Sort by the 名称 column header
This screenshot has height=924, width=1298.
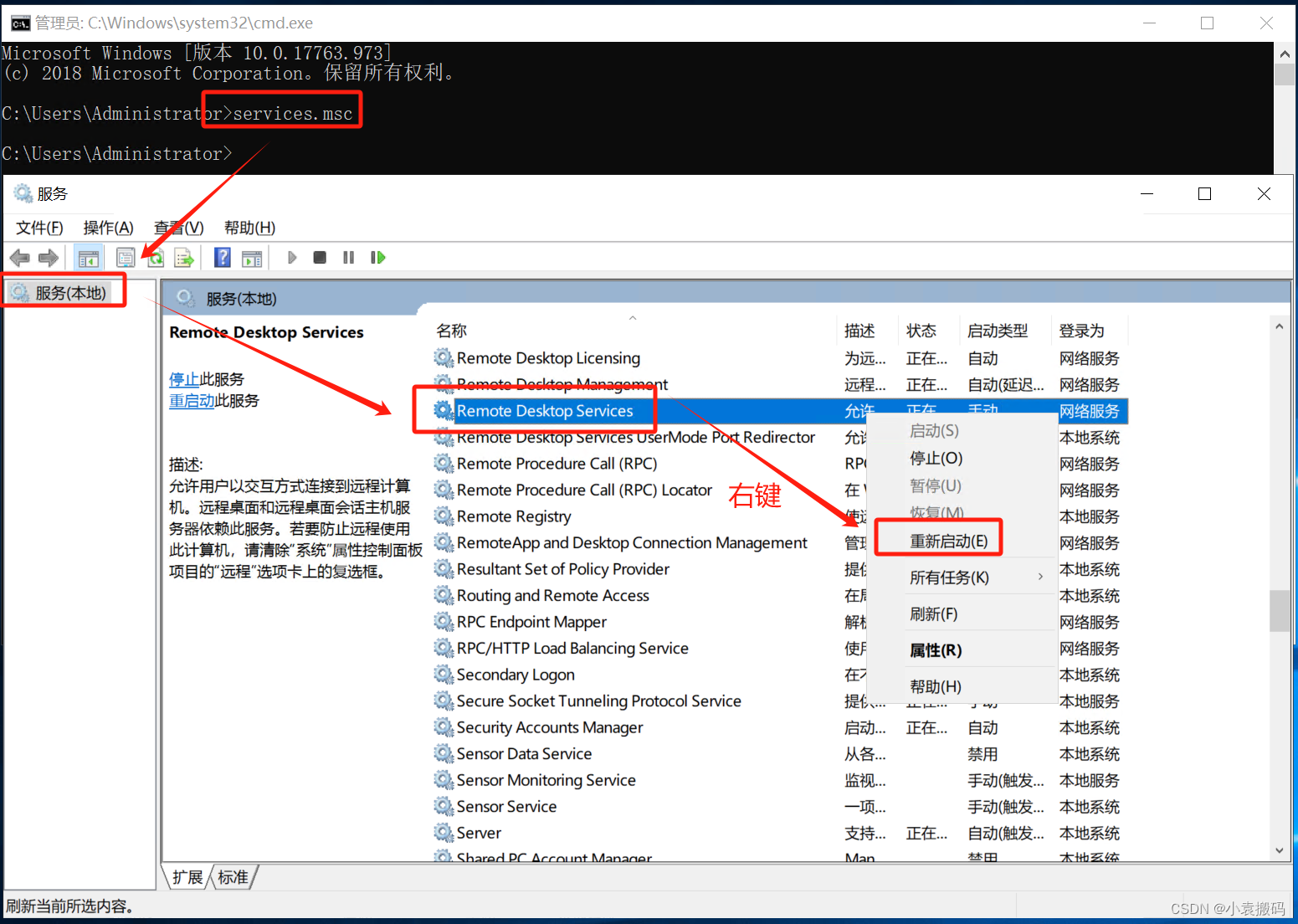pyautogui.click(x=634, y=331)
